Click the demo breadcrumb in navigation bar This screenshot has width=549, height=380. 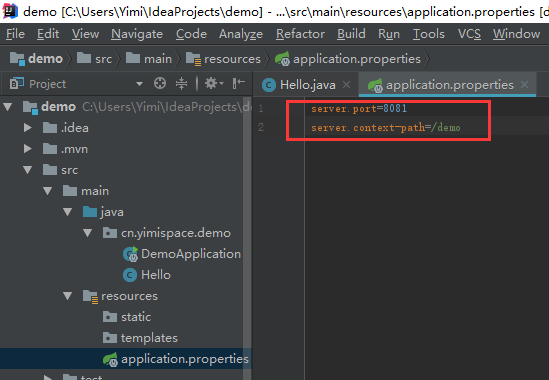tap(36, 59)
